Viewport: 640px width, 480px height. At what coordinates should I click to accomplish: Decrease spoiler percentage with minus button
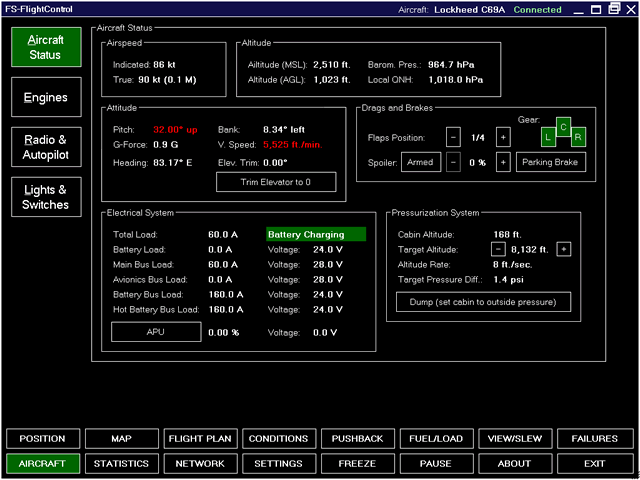point(453,163)
